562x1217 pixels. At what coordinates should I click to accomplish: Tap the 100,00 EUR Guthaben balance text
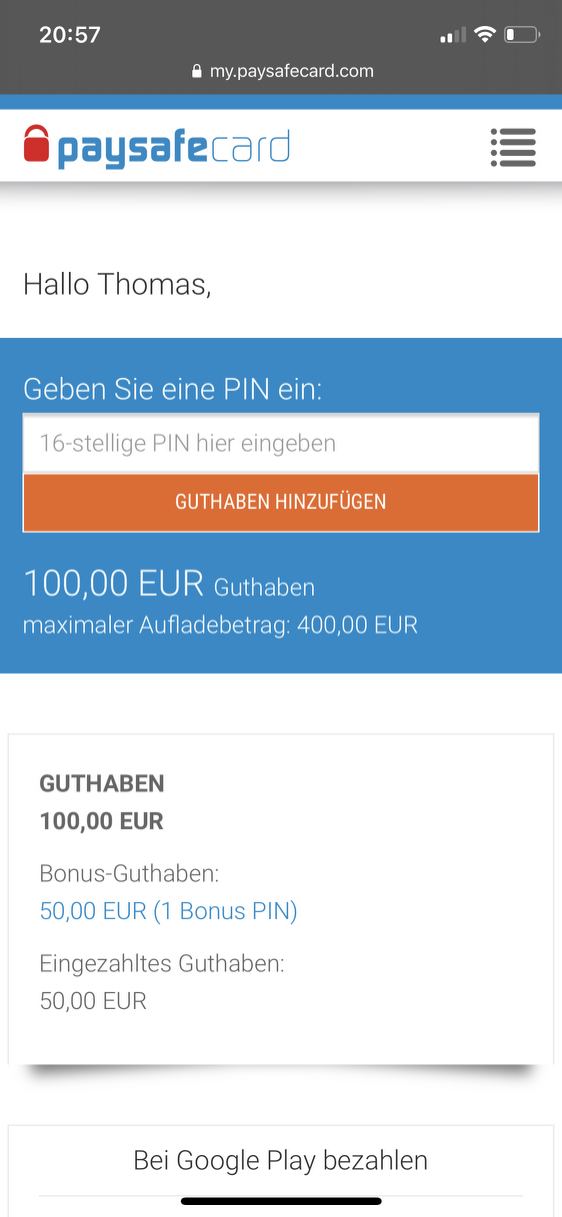pos(169,584)
